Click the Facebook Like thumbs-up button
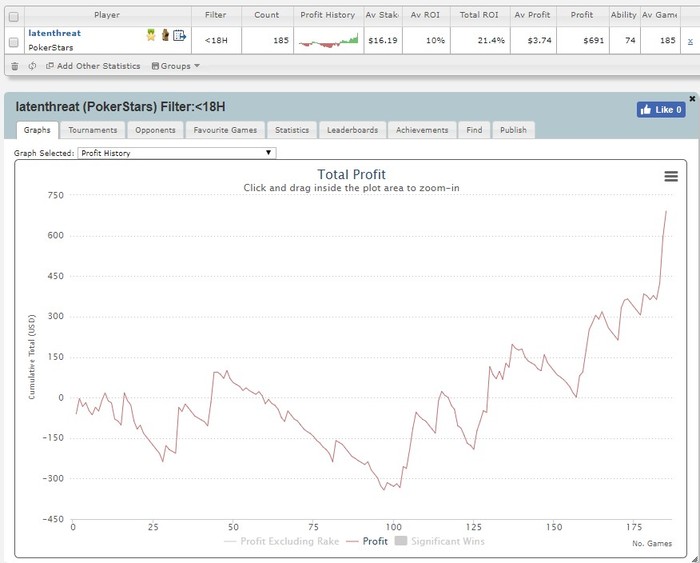The image size is (700, 563). 661,109
